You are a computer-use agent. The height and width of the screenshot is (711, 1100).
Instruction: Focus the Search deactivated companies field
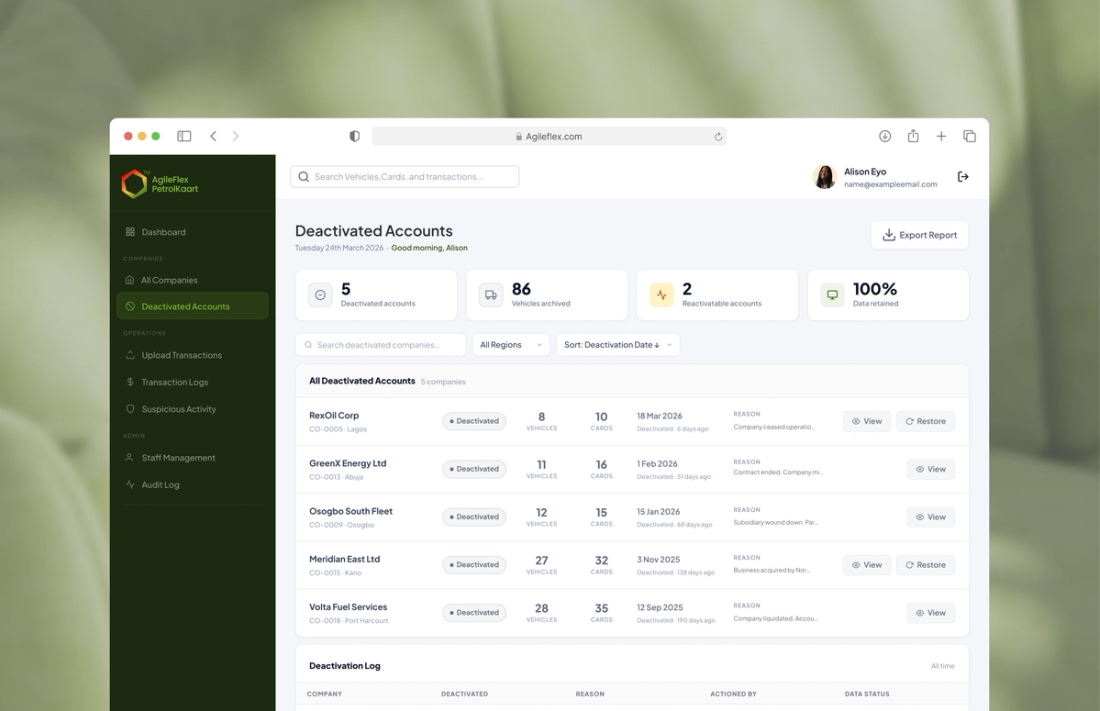(380, 345)
